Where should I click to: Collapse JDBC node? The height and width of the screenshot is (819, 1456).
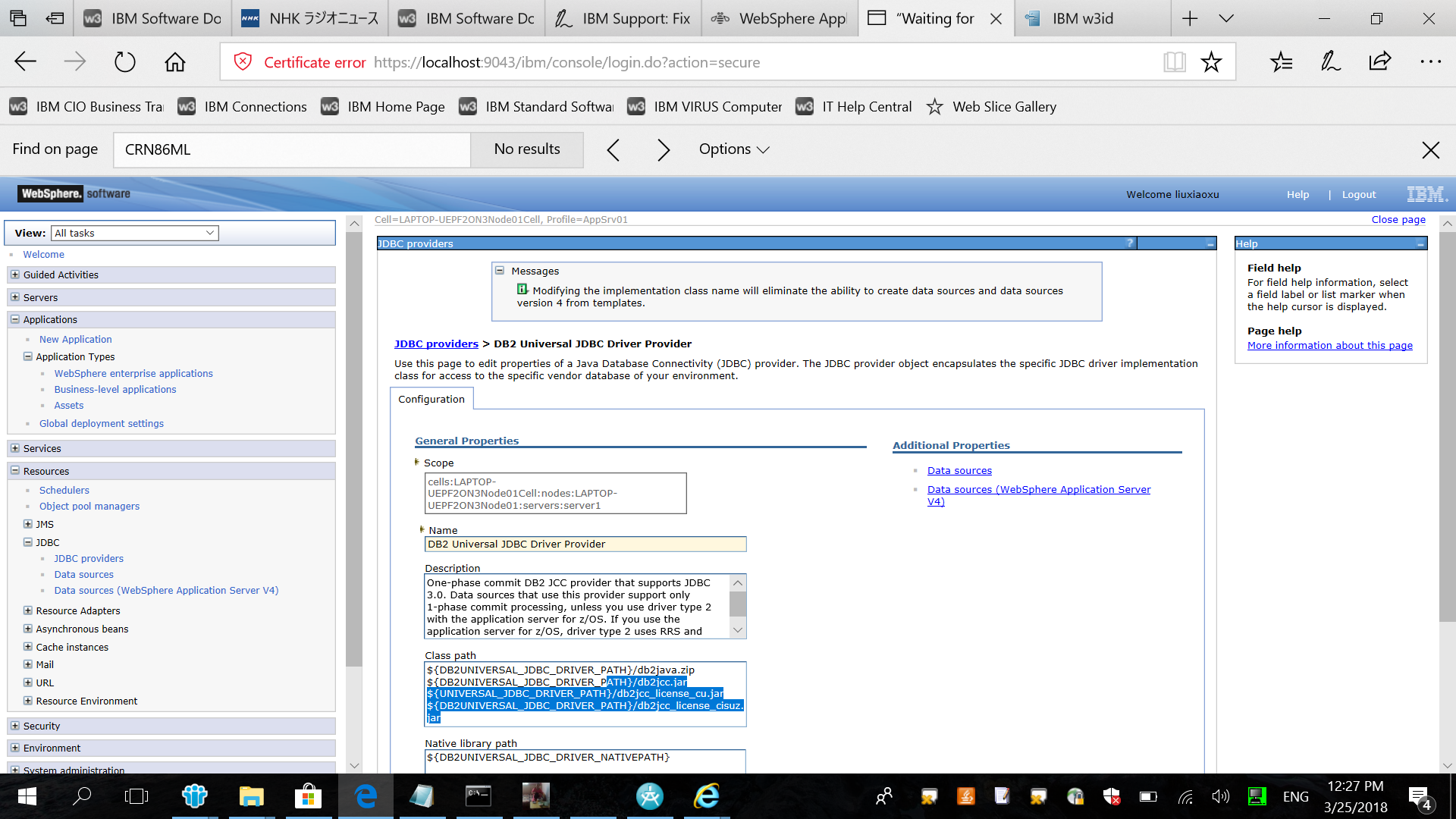27,542
